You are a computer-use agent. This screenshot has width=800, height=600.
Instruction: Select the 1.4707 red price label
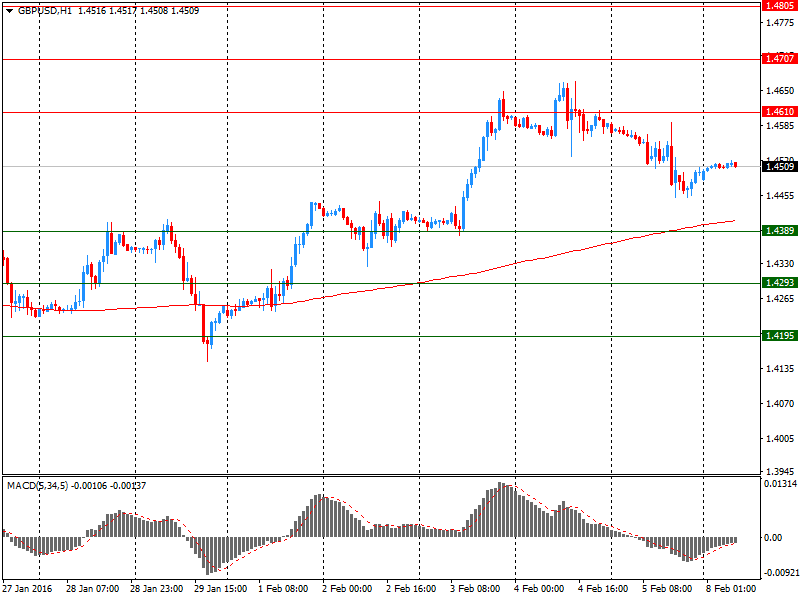click(780, 58)
